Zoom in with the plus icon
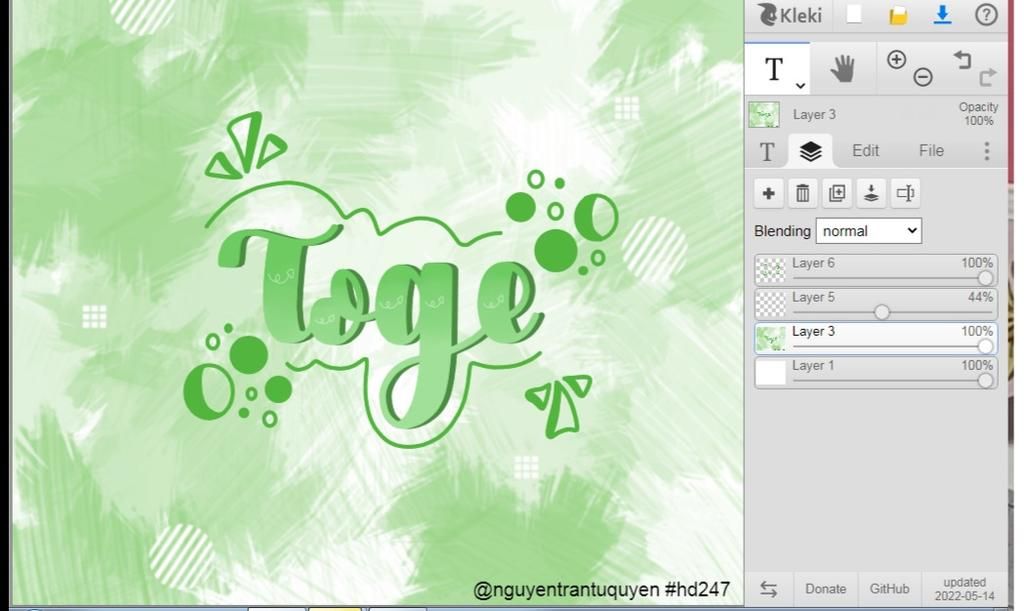This screenshot has height=611, width=1024. tap(897, 59)
